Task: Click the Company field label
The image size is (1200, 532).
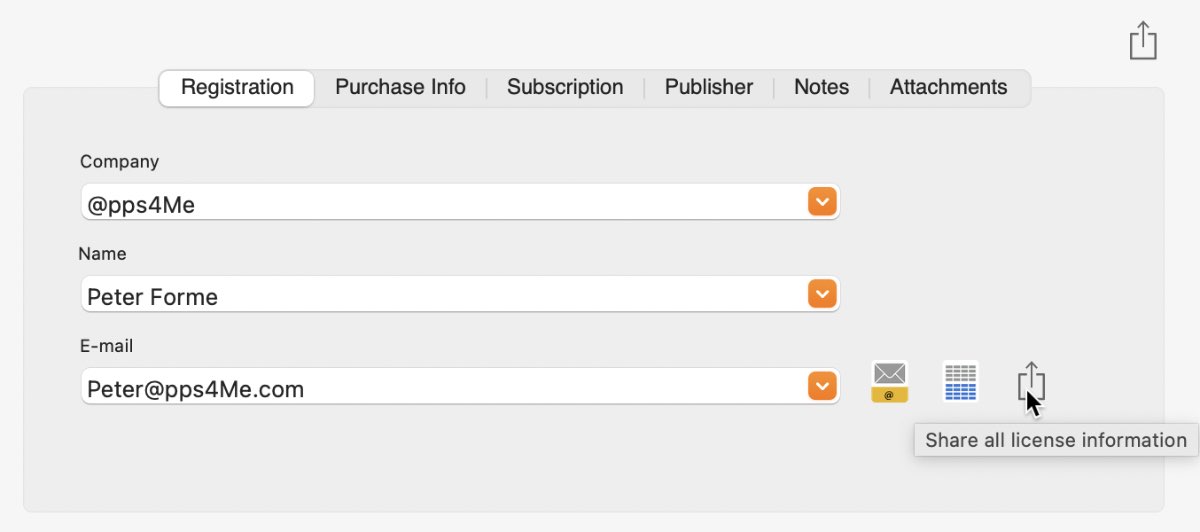Action: point(119,162)
